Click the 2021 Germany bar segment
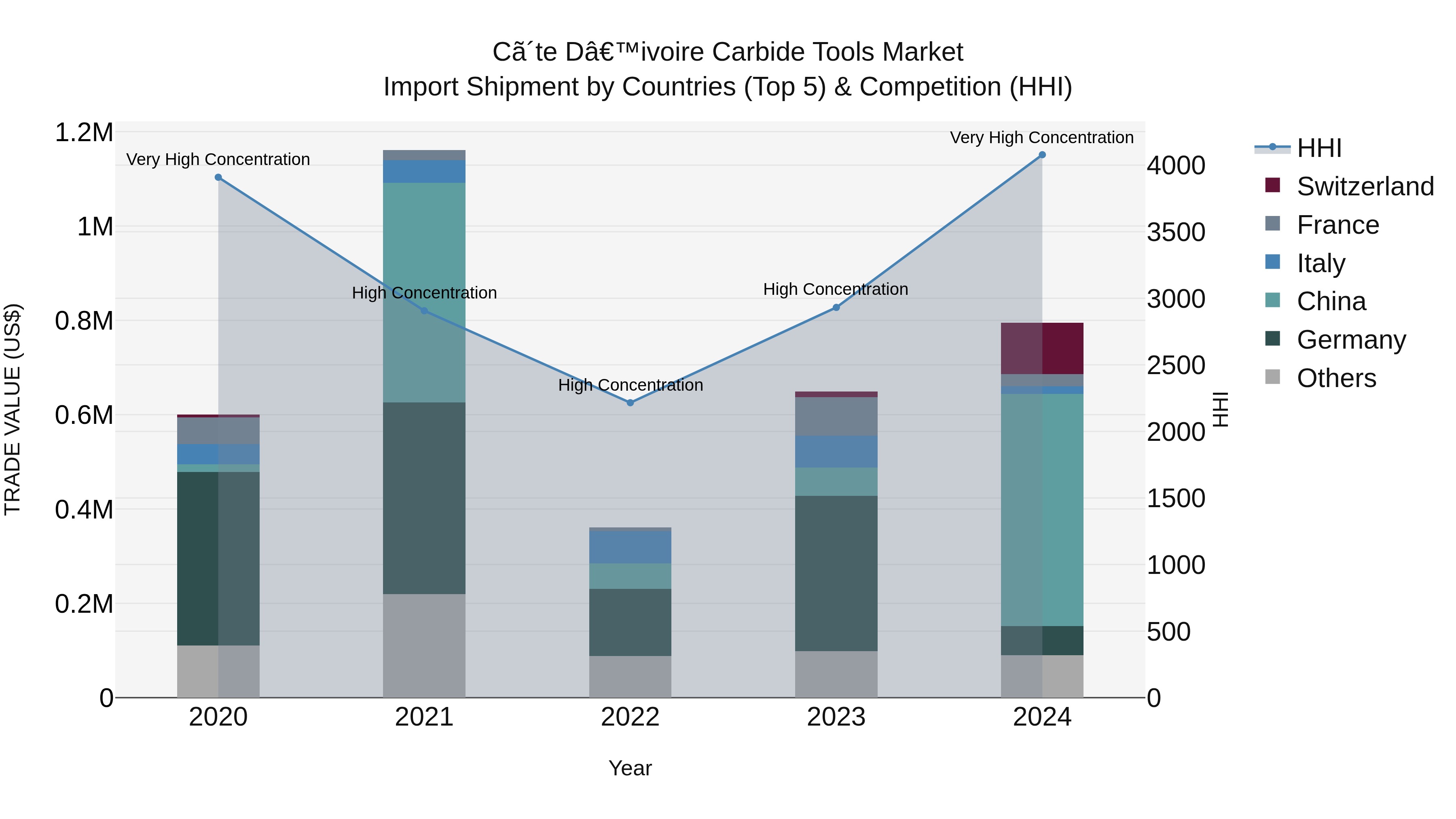1456x819 pixels. 425,498
